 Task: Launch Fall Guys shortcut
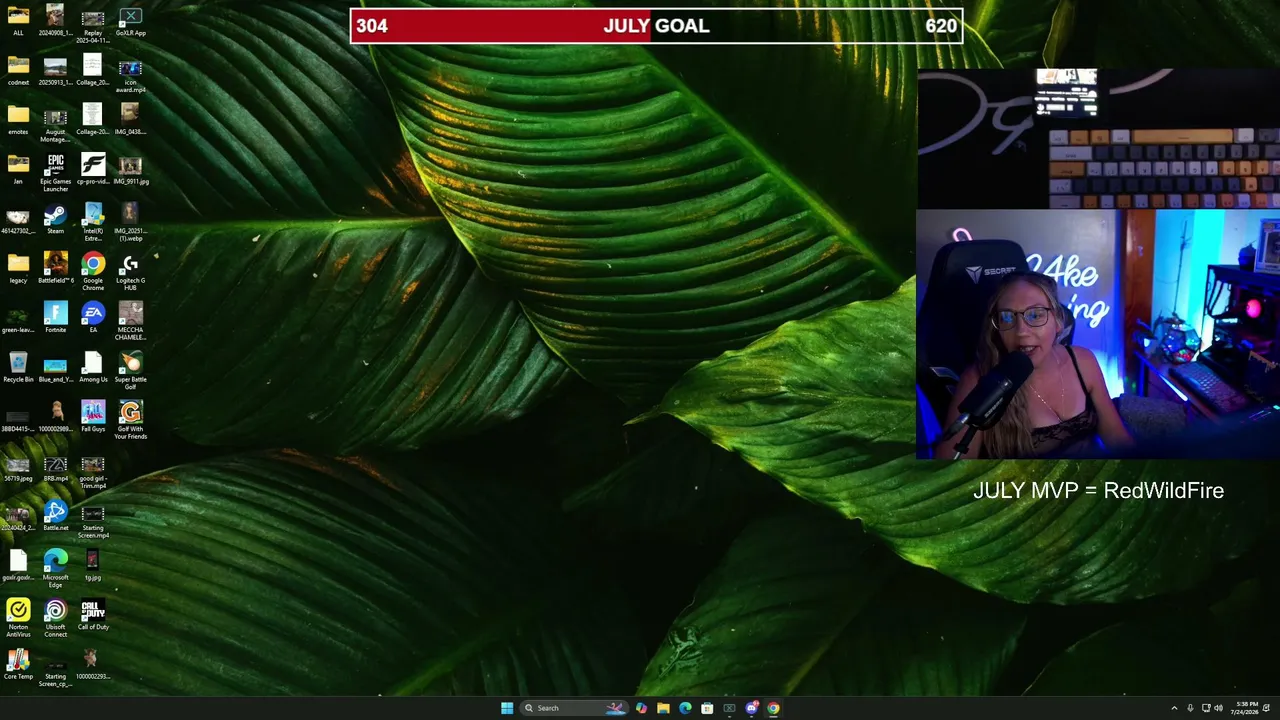coord(93,416)
